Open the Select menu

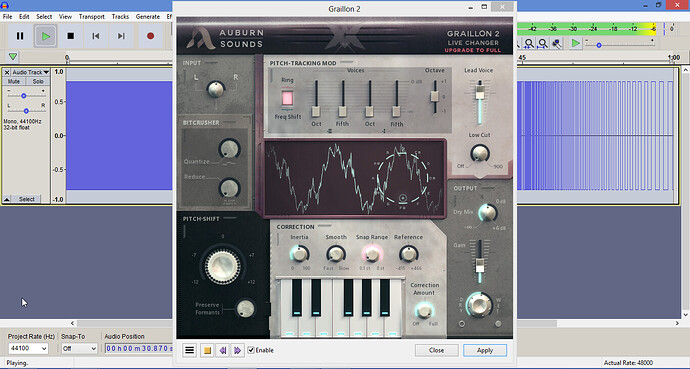(44, 17)
